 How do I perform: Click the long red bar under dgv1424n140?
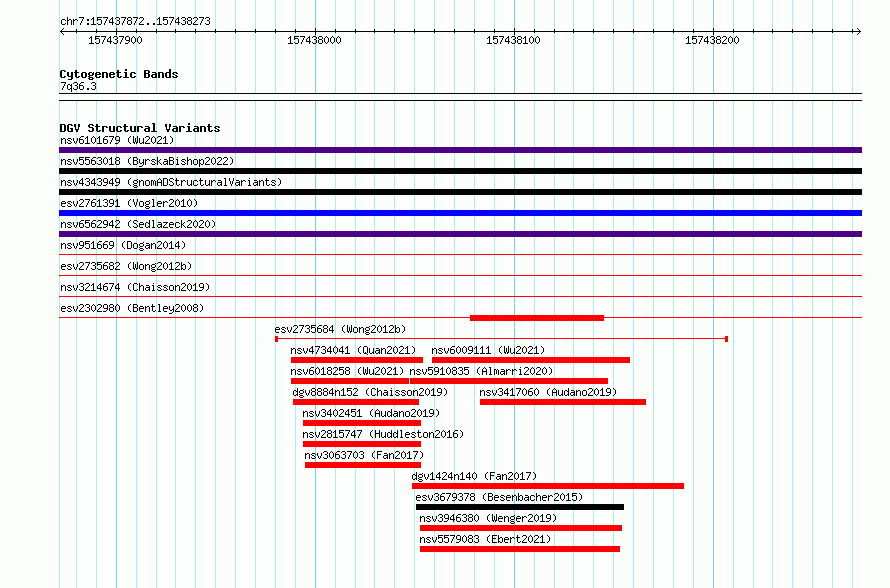click(548, 486)
